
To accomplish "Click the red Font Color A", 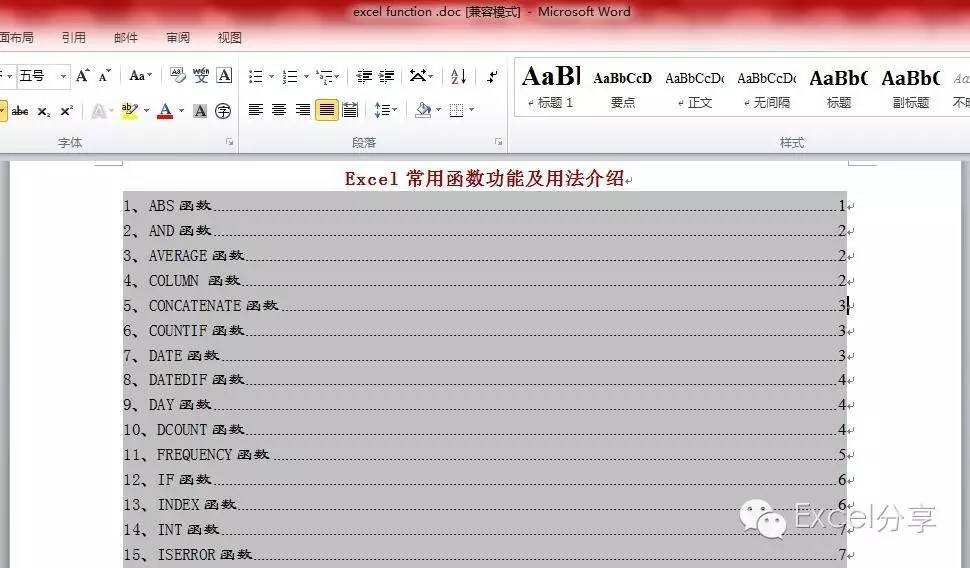I will tap(165, 111).
